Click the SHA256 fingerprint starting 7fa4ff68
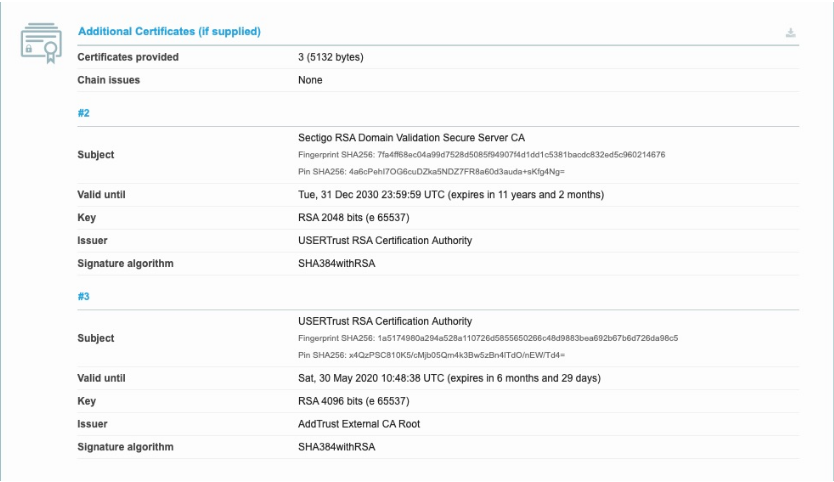This screenshot has width=834, height=482. tap(482, 154)
